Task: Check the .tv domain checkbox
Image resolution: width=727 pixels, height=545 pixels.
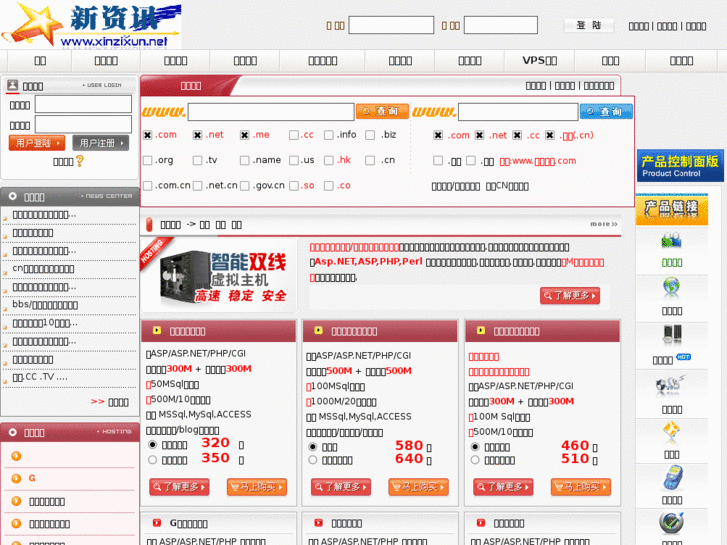Action: pyautogui.click(x=197, y=160)
